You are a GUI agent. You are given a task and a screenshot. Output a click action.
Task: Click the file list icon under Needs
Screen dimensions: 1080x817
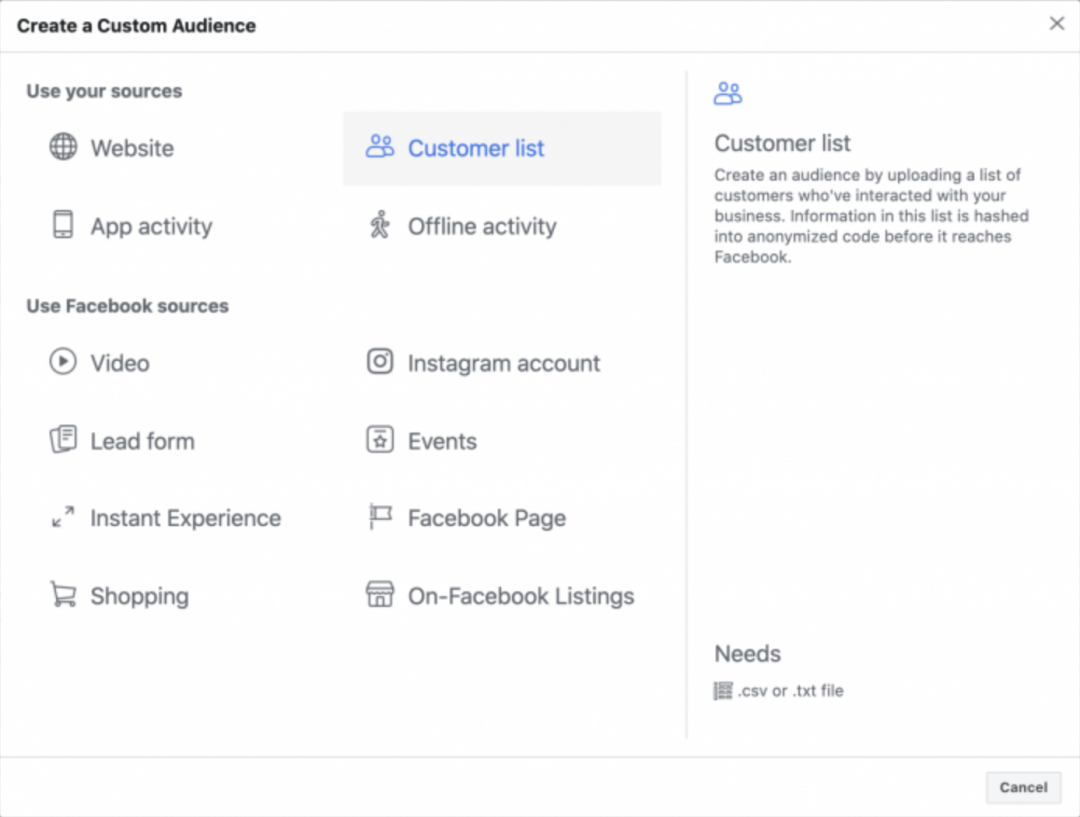click(x=723, y=691)
